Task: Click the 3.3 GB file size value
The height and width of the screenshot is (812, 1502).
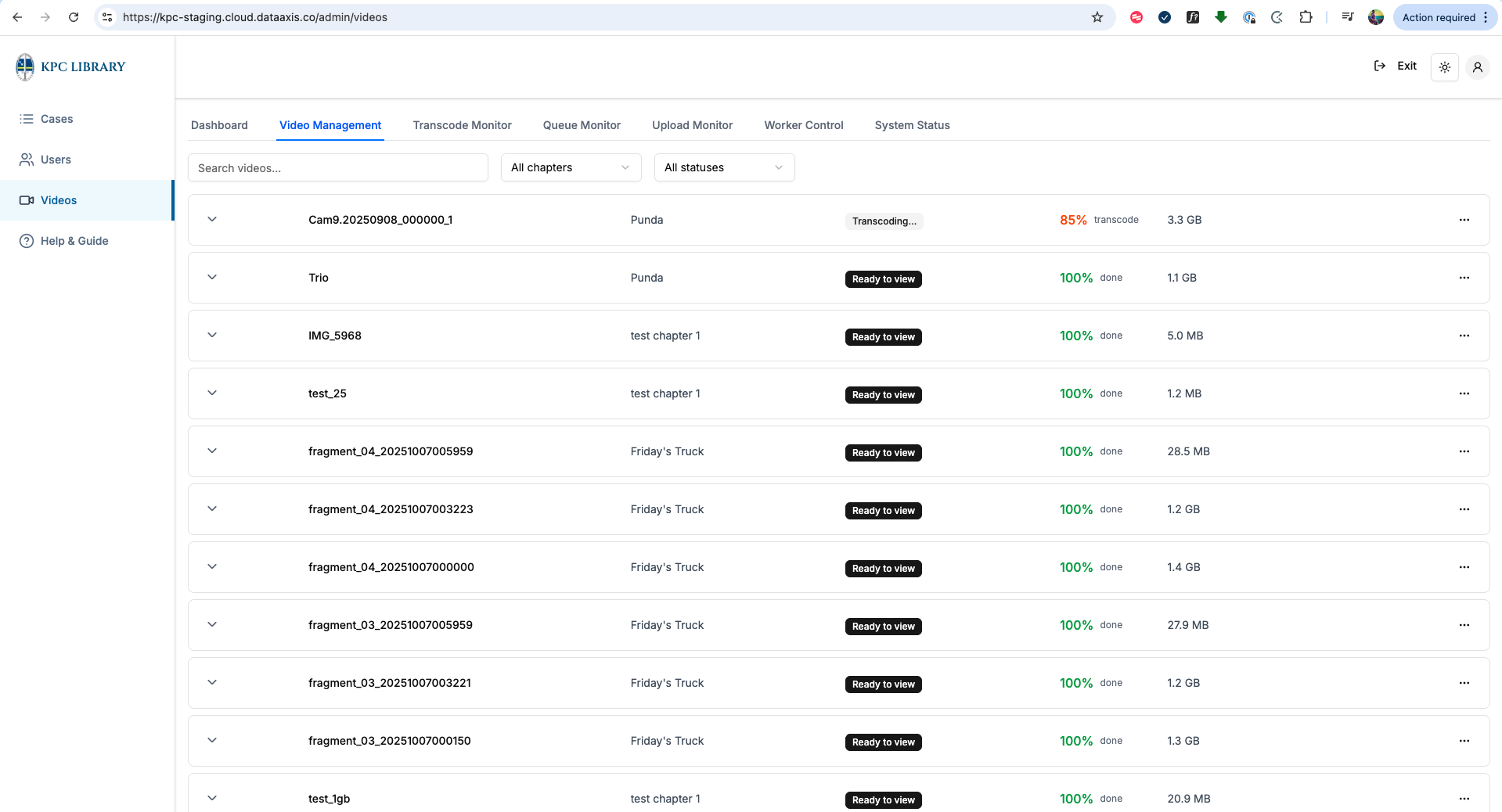Action: coord(1184,220)
